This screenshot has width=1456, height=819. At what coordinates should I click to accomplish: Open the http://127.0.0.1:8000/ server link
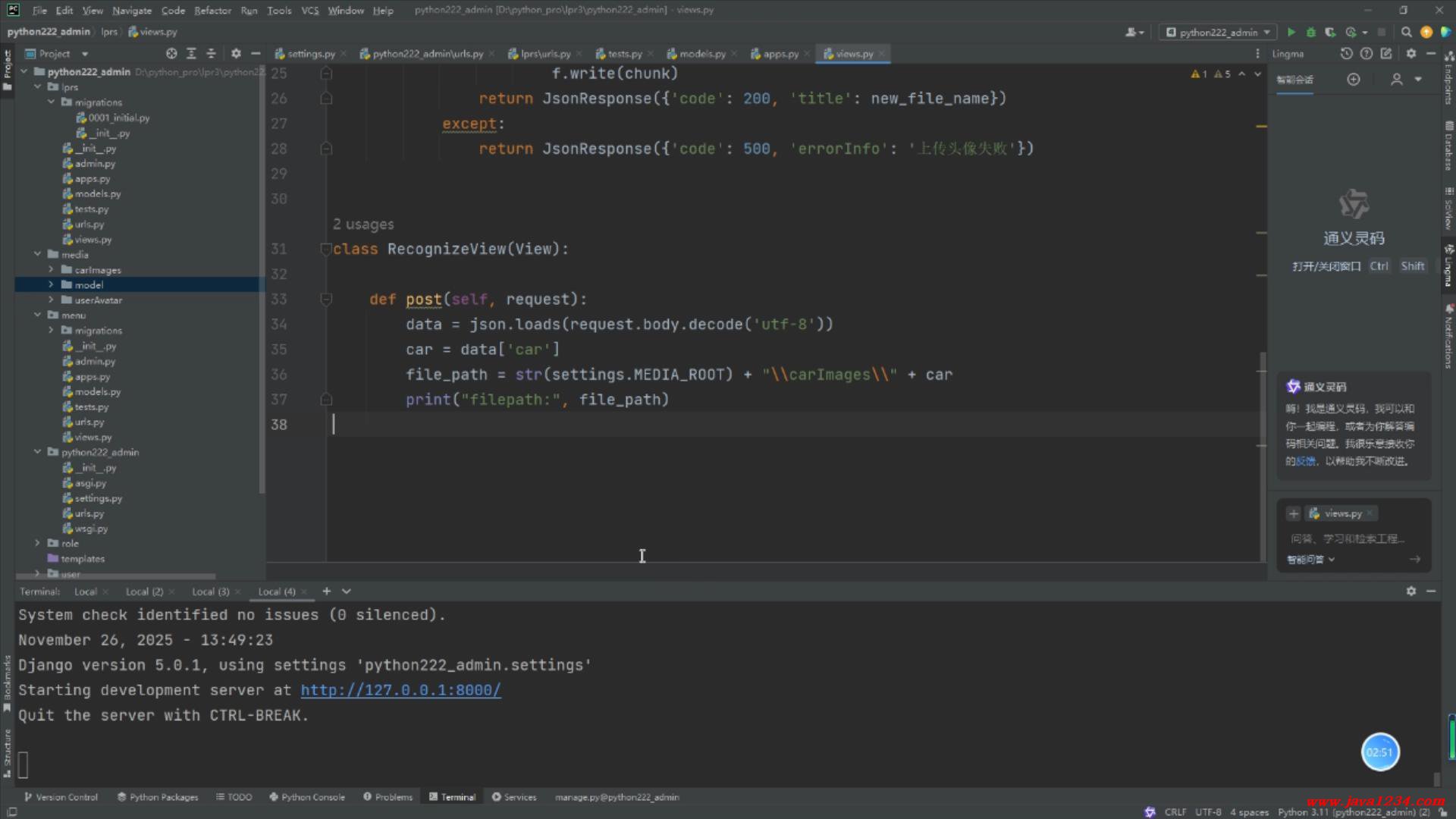click(400, 690)
